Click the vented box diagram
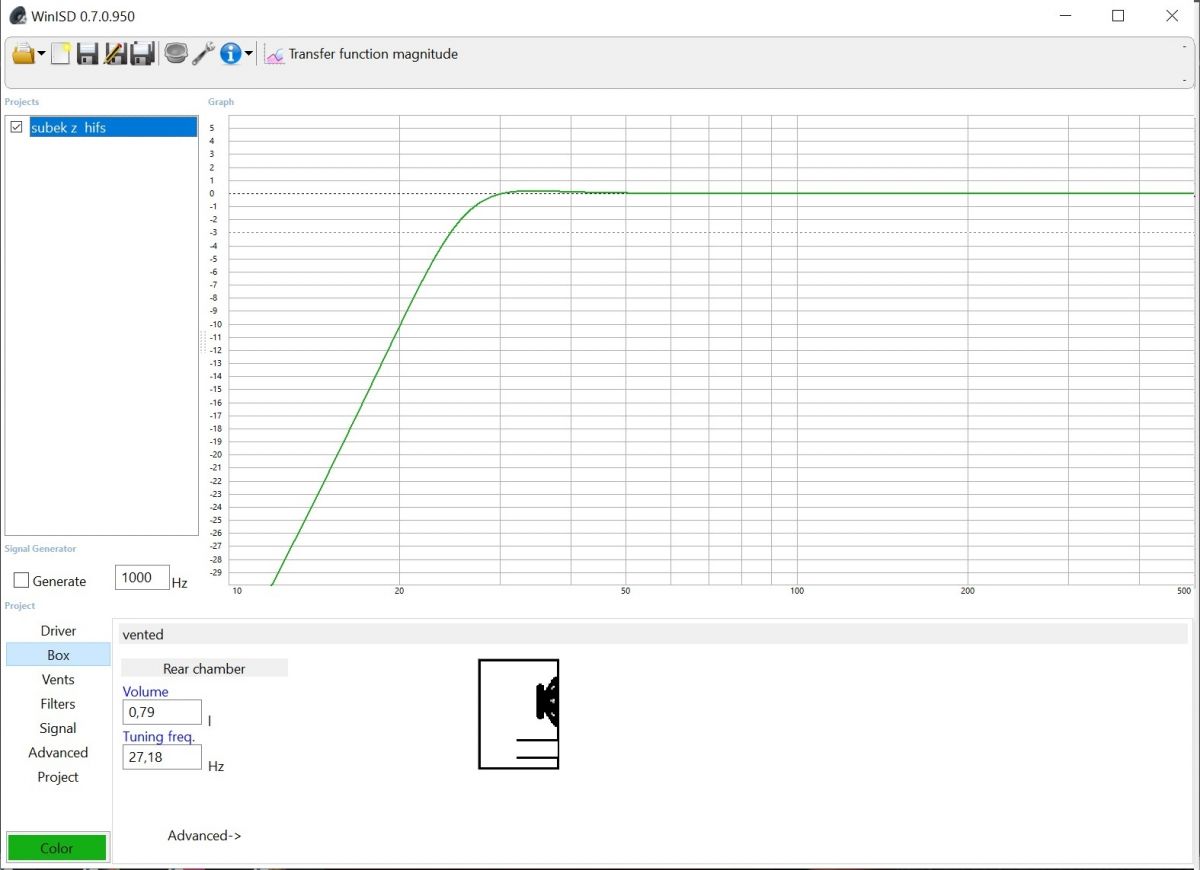This screenshot has width=1200, height=870. pyautogui.click(x=519, y=714)
